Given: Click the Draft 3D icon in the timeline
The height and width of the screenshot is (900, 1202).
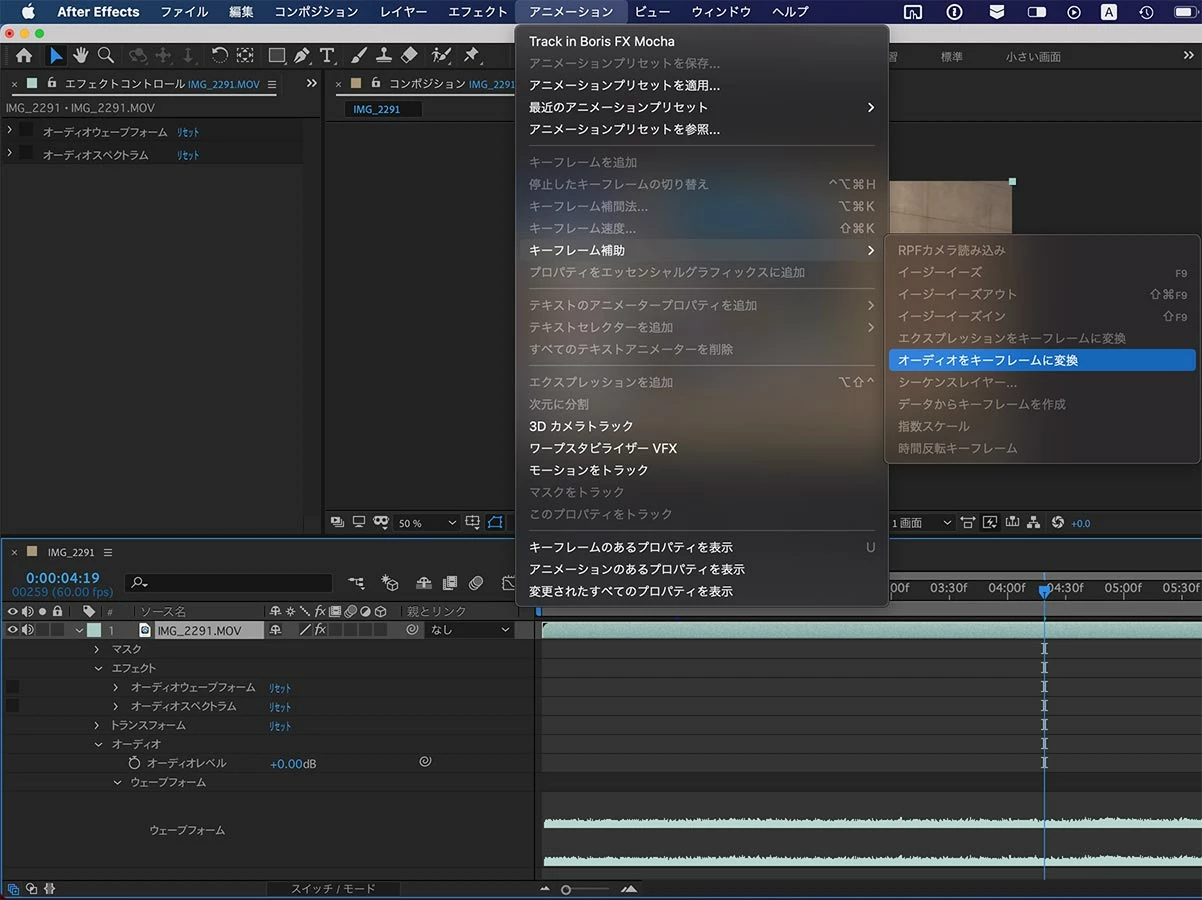Looking at the screenshot, I should (x=390, y=583).
